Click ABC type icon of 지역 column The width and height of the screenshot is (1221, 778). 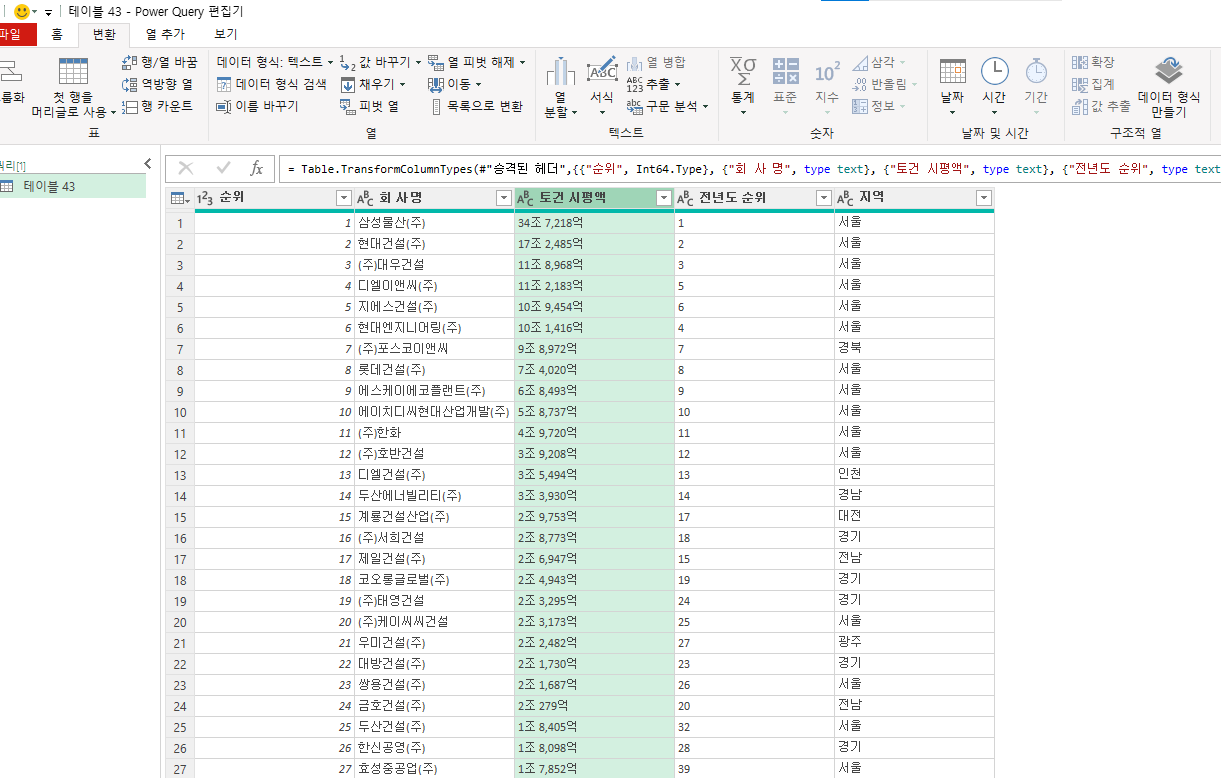point(845,198)
